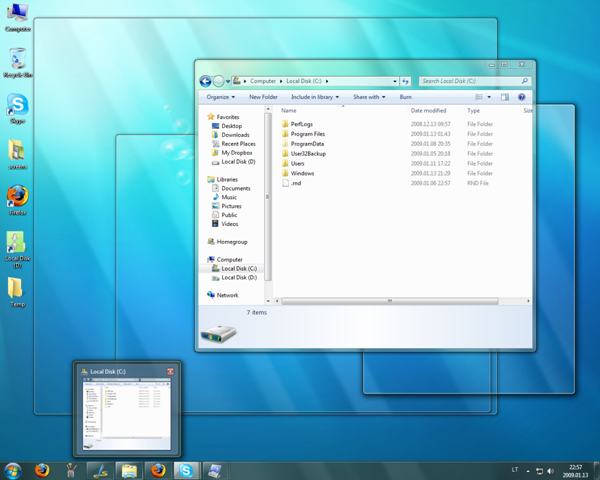
Task: Open the Share with menu
Action: [369, 97]
